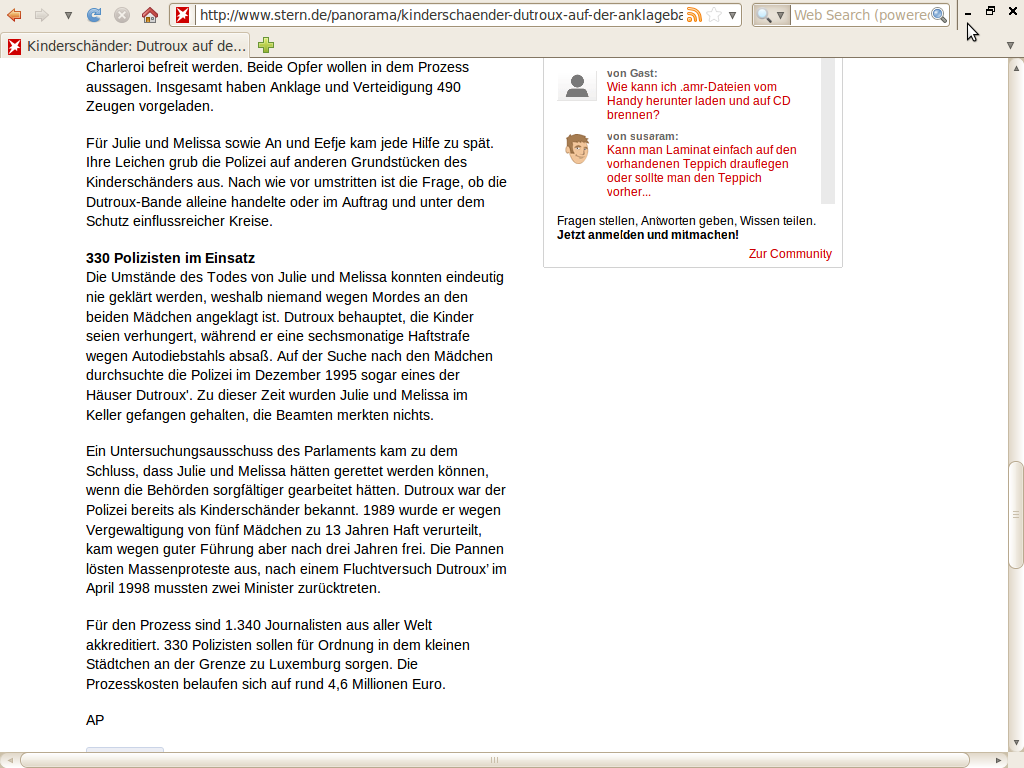Image resolution: width=1024 pixels, height=768 pixels.
Task: Go back with the orange back arrow
Action: [x=14, y=15]
